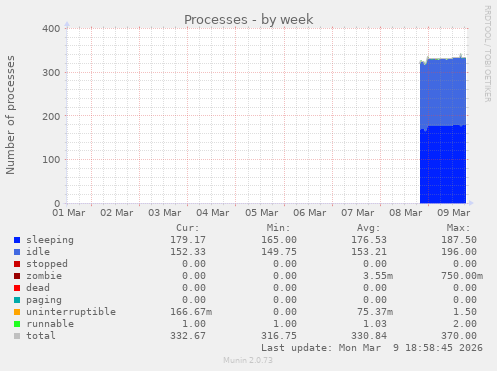
Task: Click the 'Cur:' column header
Action: point(188,228)
